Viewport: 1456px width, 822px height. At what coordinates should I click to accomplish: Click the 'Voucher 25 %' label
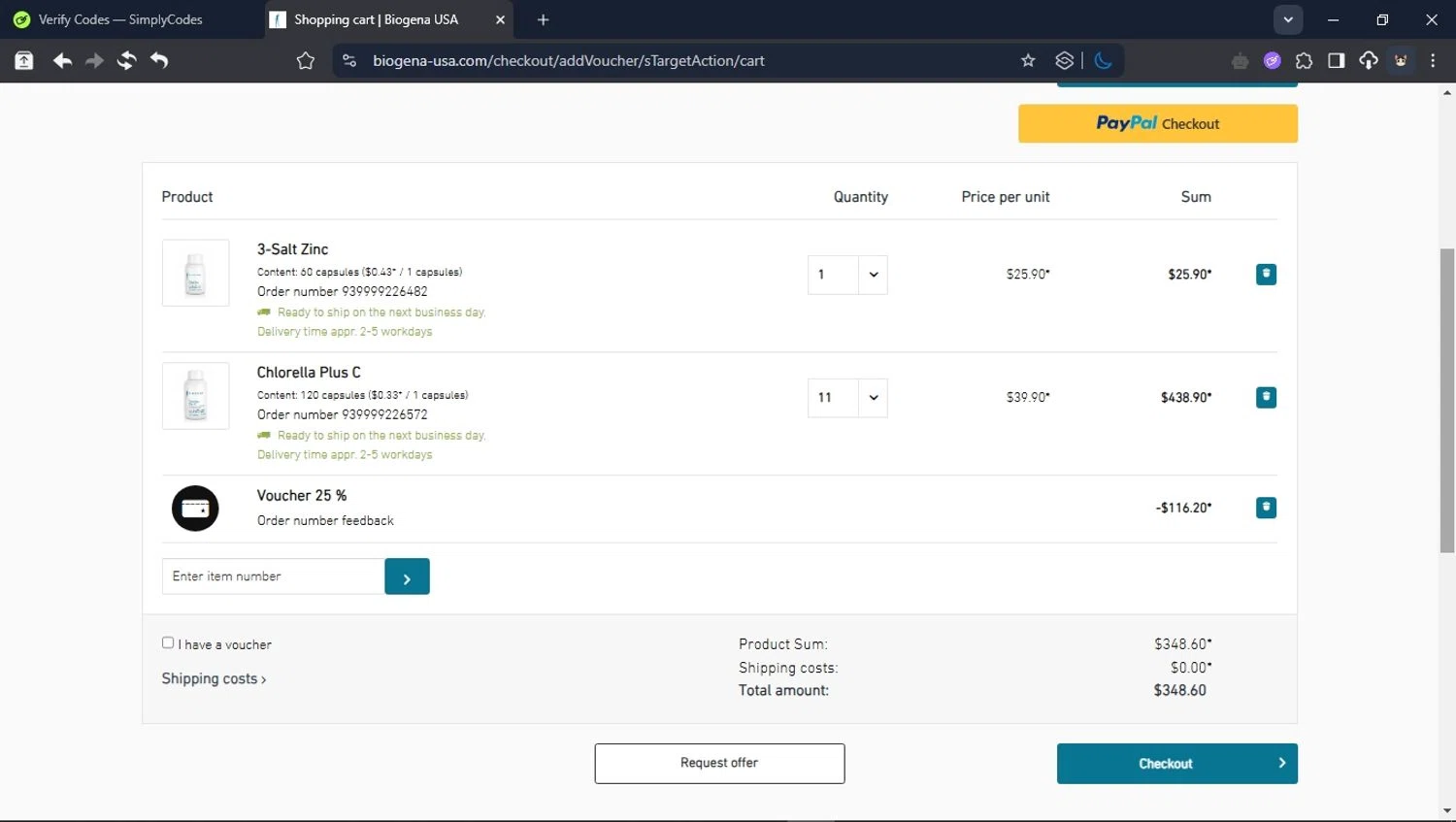(301, 496)
